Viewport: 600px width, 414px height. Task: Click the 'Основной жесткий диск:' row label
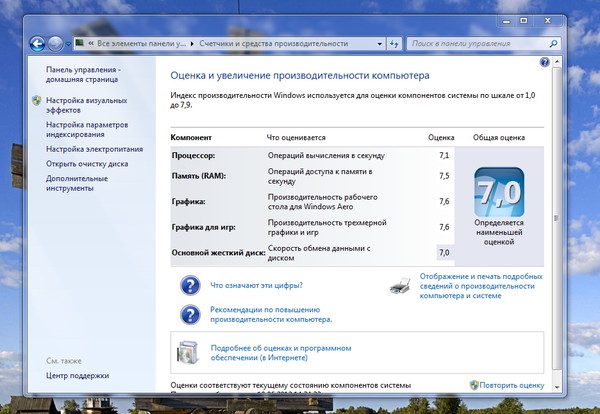[x=218, y=253]
